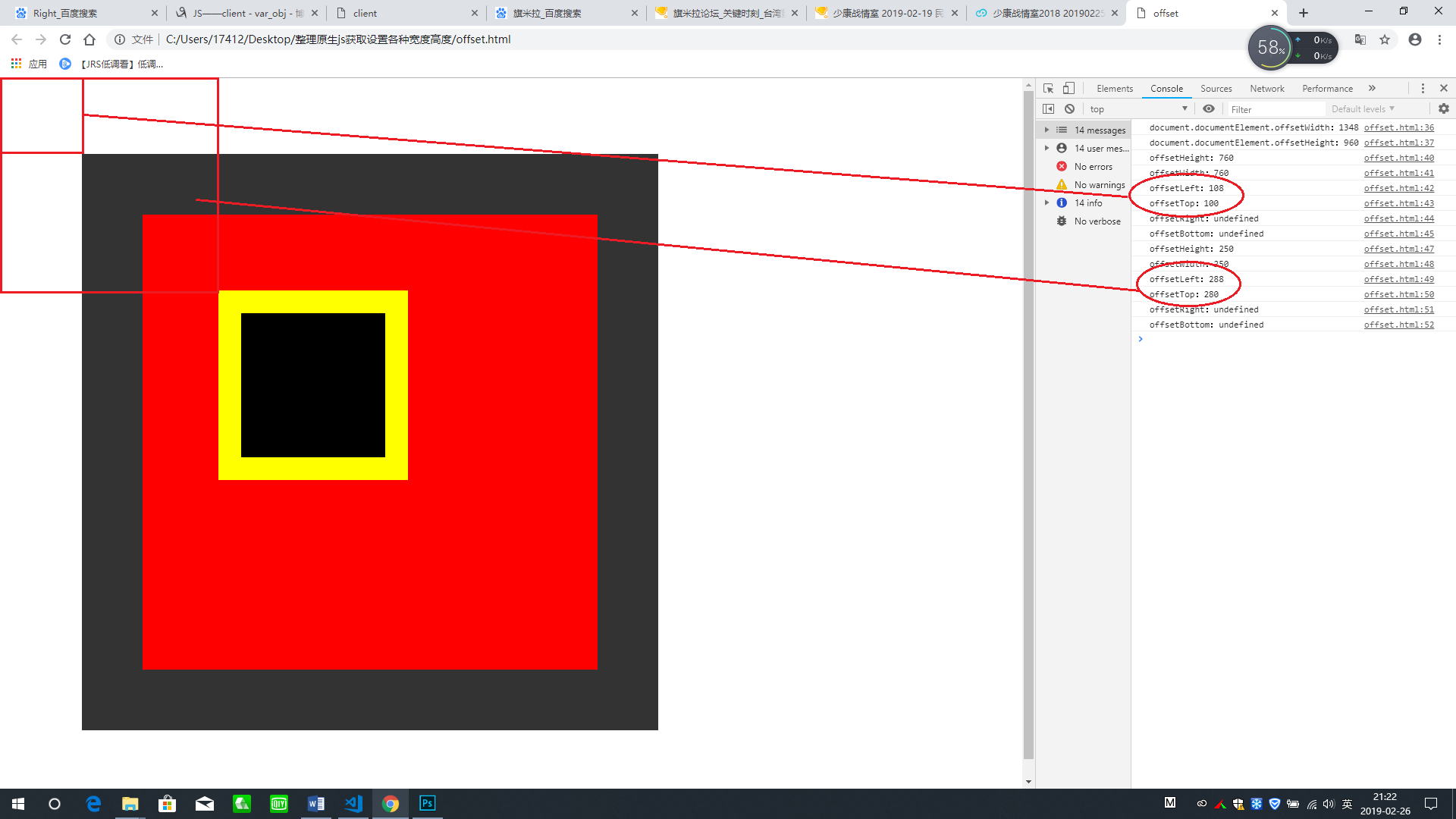Click the black inner square
Viewport: 1456px width, 819px height.
[x=313, y=385]
